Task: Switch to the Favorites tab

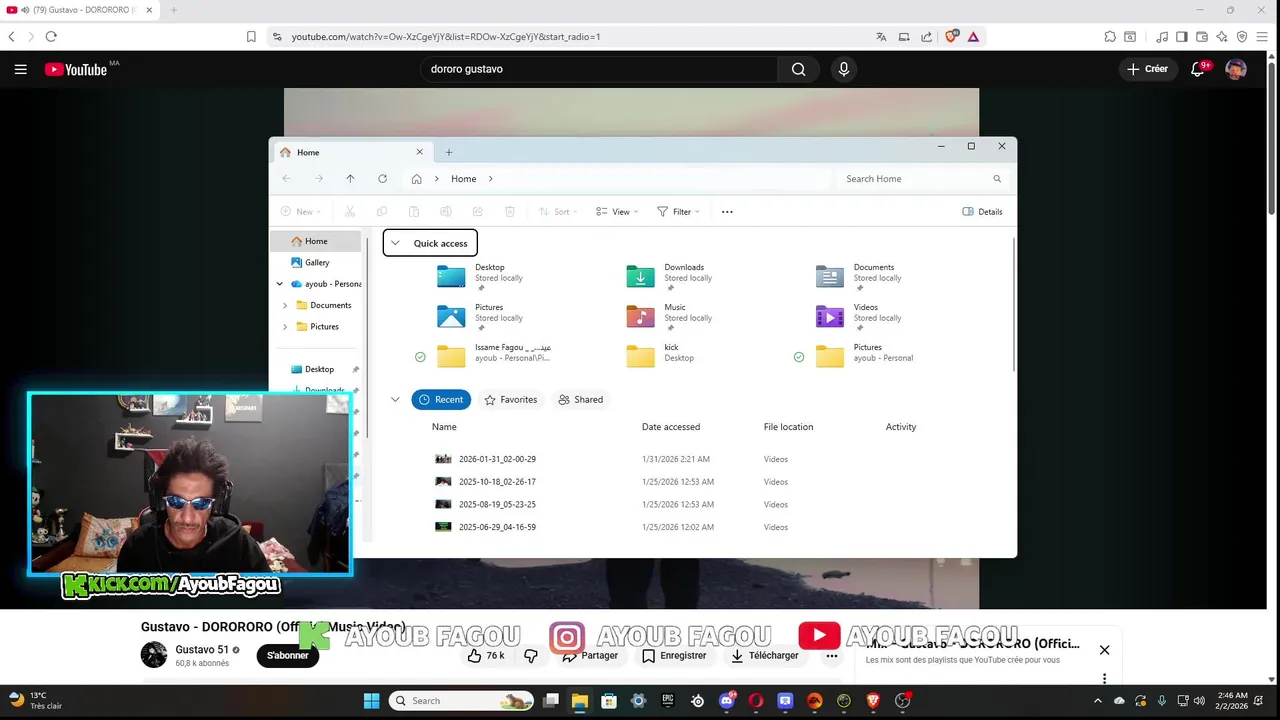Action: coord(511,400)
